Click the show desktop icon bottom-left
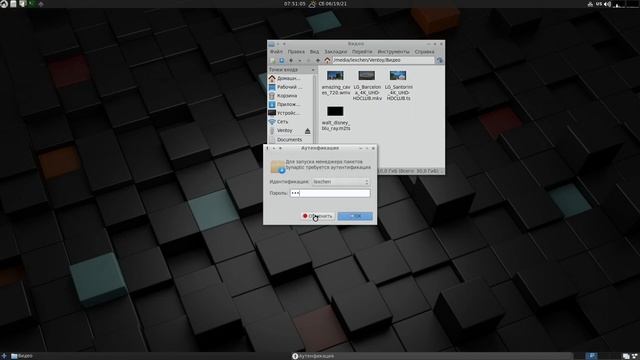This screenshot has width=640, height=360. click(4, 356)
